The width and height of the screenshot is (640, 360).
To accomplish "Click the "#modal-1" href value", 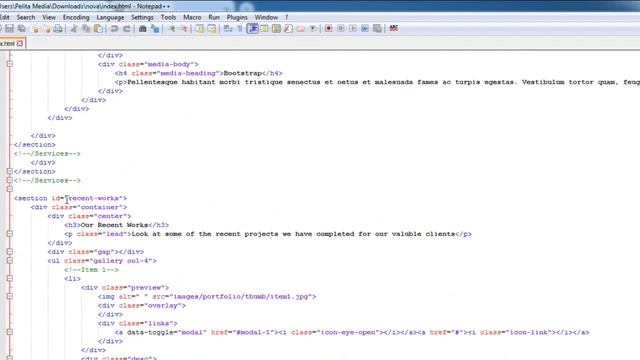I will 253,333.
